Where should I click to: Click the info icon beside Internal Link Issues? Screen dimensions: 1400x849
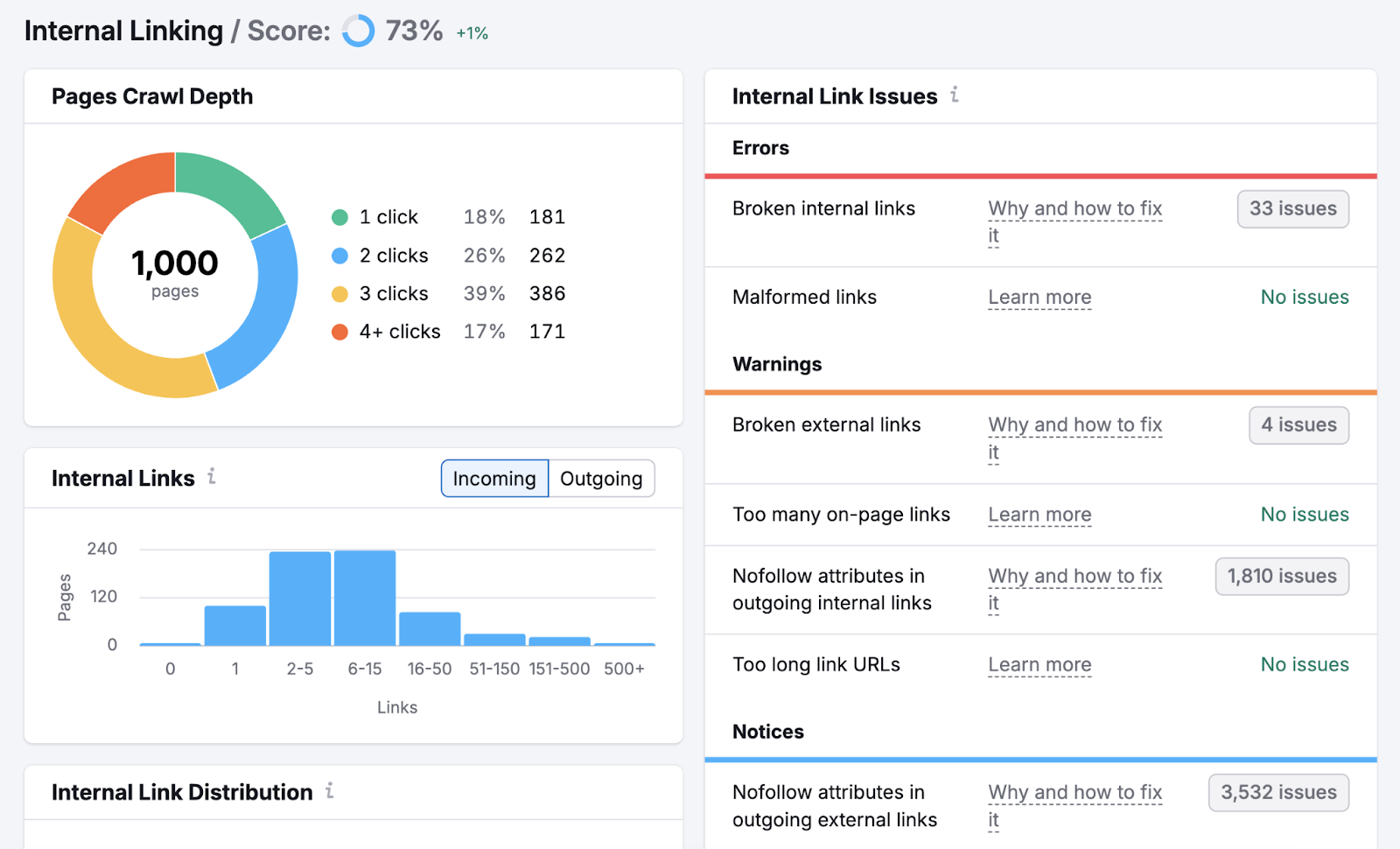click(x=955, y=96)
